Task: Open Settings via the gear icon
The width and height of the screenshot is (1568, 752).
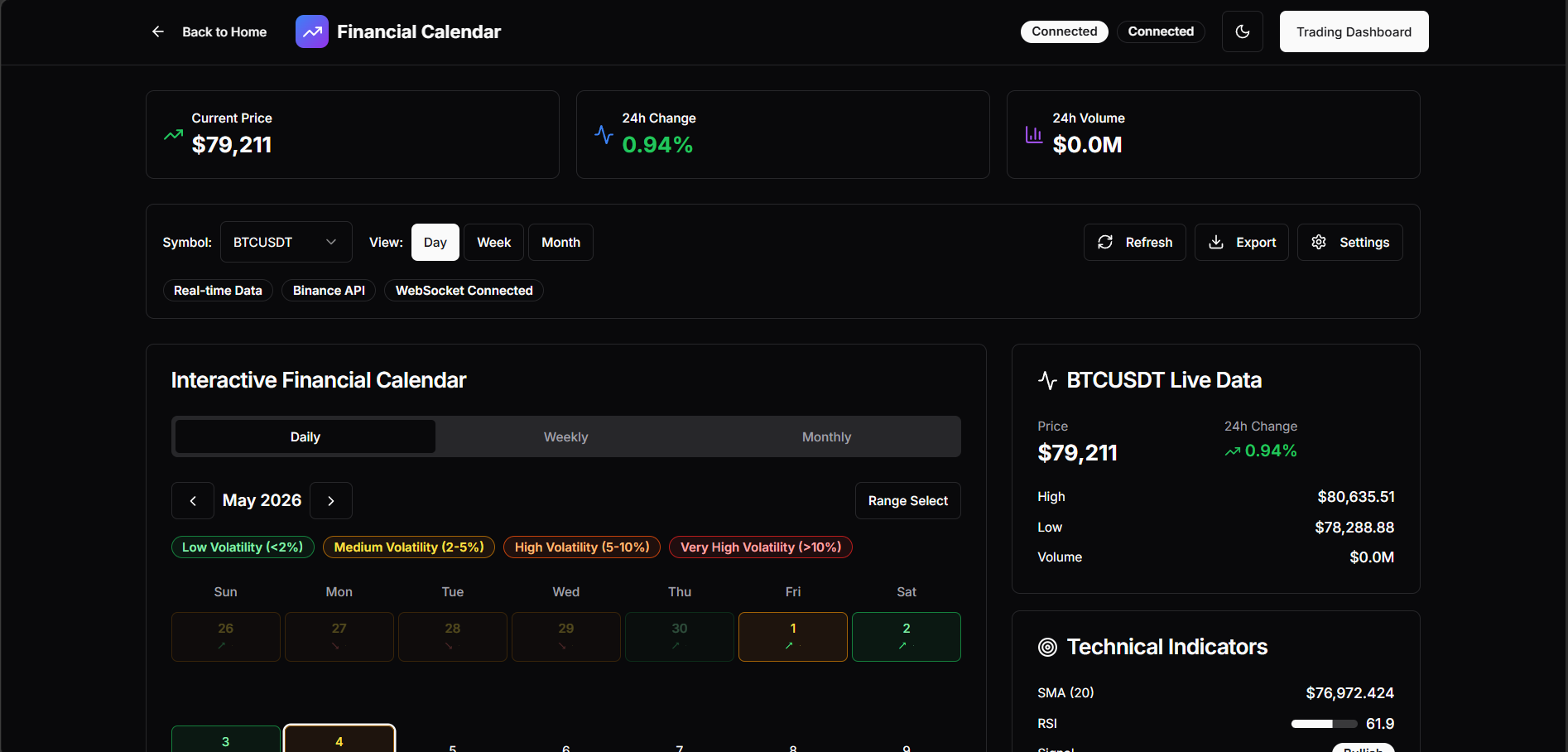Action: (x=1319, y=242)
